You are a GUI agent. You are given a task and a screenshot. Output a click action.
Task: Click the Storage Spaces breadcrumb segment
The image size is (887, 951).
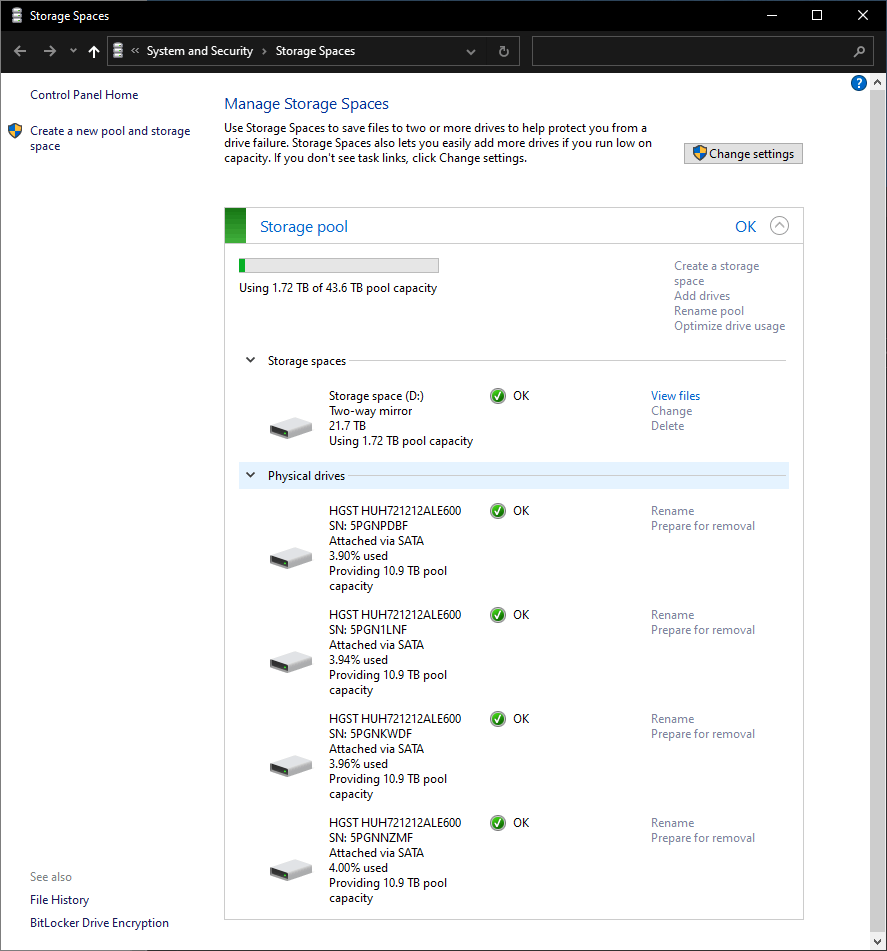coord(315,52)
